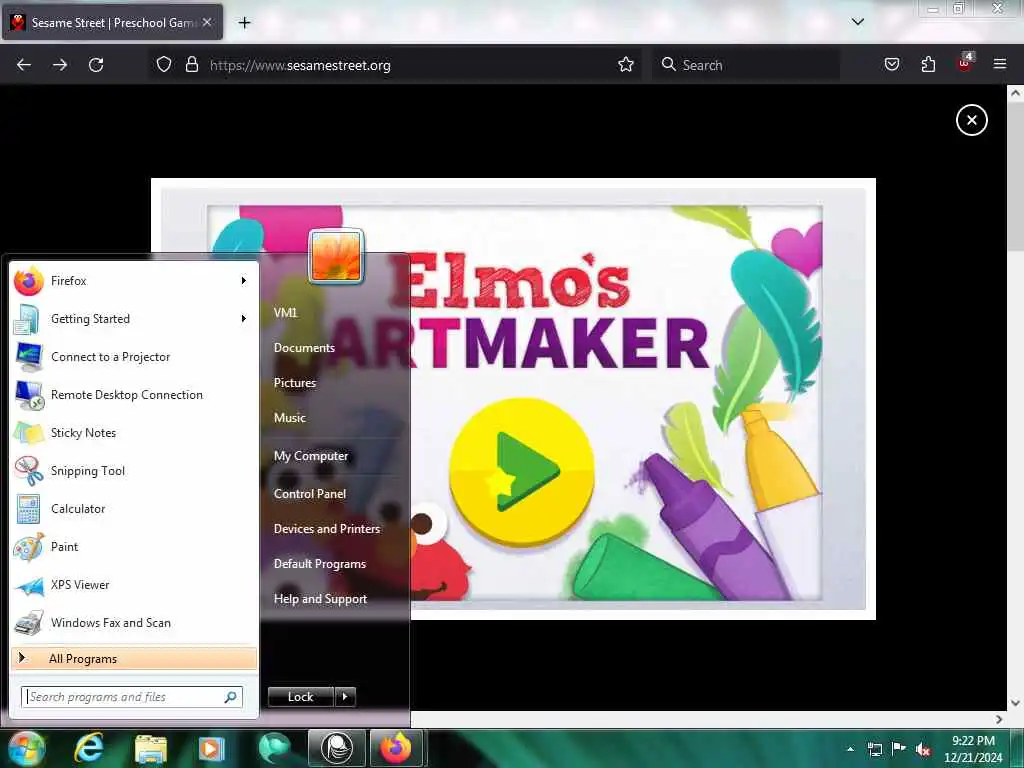Show hidden system tray icons
The image size is (1024, 768).
(850, 749)
